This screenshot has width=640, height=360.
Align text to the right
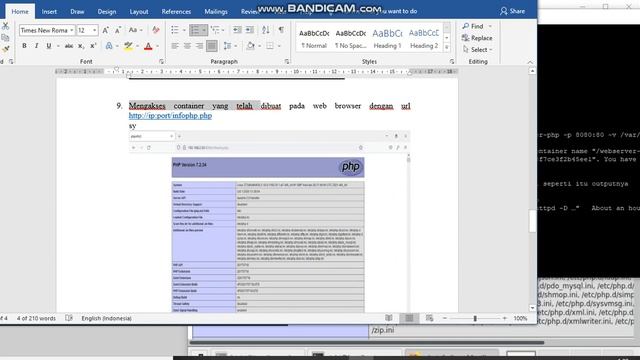pyautogui.click(x=199, y=46)
